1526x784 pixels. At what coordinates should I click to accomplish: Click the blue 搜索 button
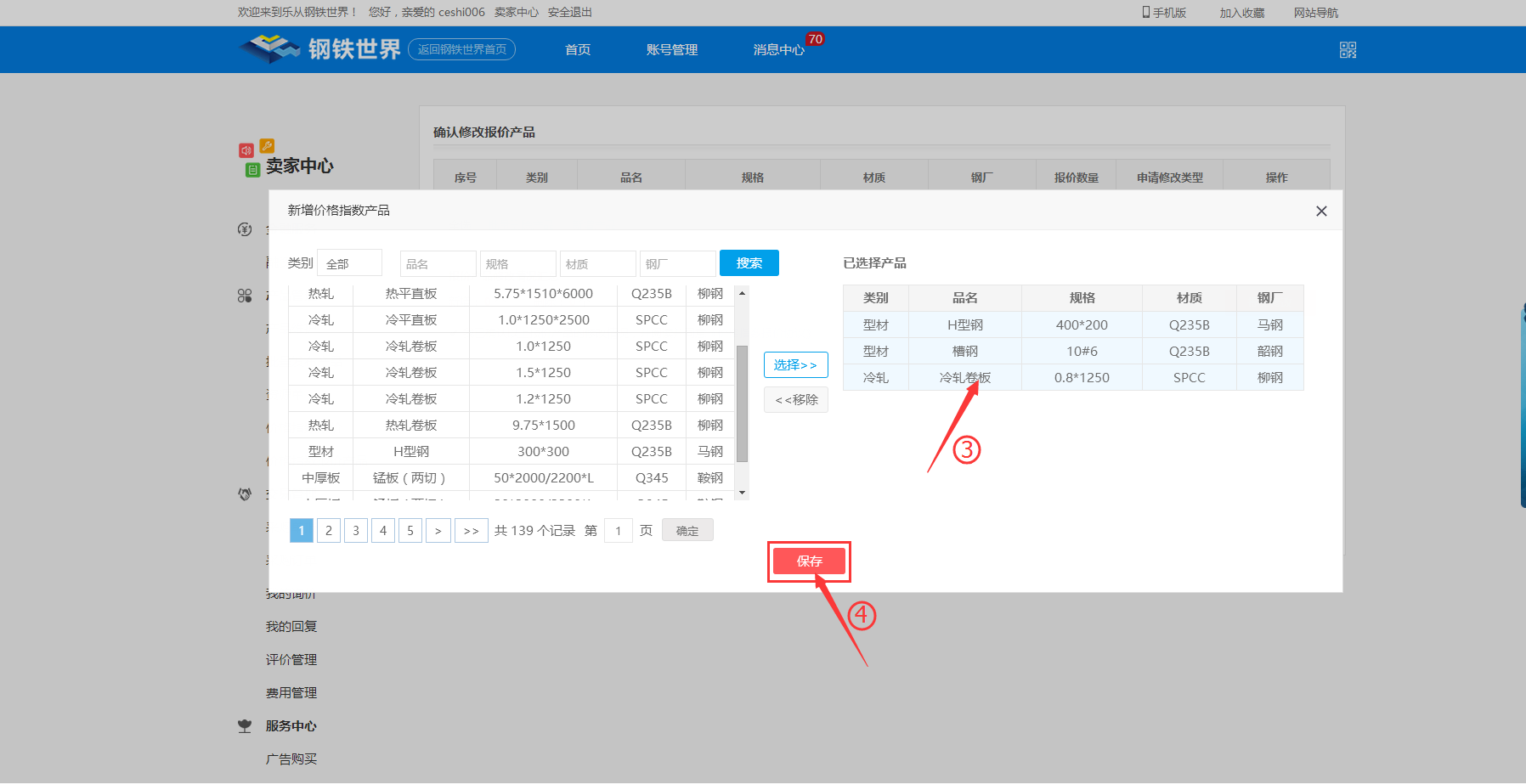(x=749, y=263)
